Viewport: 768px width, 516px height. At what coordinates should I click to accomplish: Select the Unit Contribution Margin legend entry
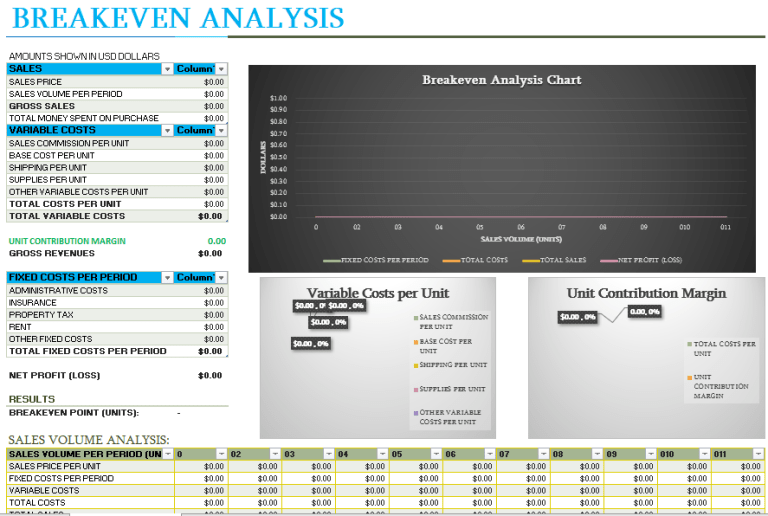(x=718, y=386)
